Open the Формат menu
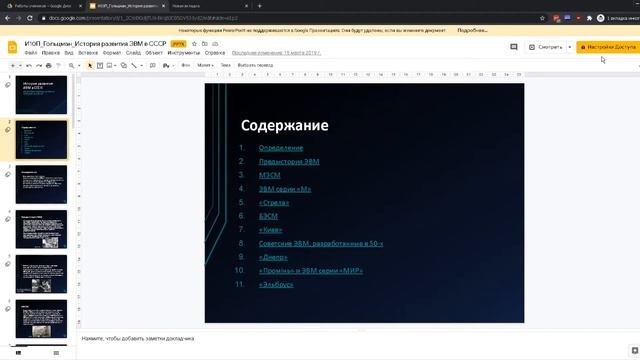The height and width of the screenshot is (360, 640). [112, 53]
